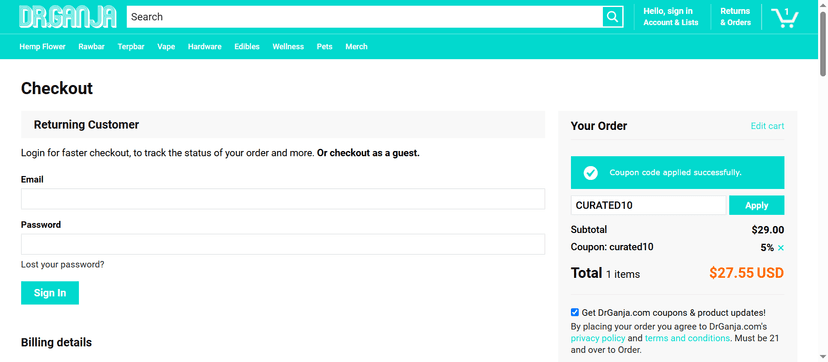Open the shopping cart icon
This screenshot has height=362, width=828.
click(x=785, y=18)
